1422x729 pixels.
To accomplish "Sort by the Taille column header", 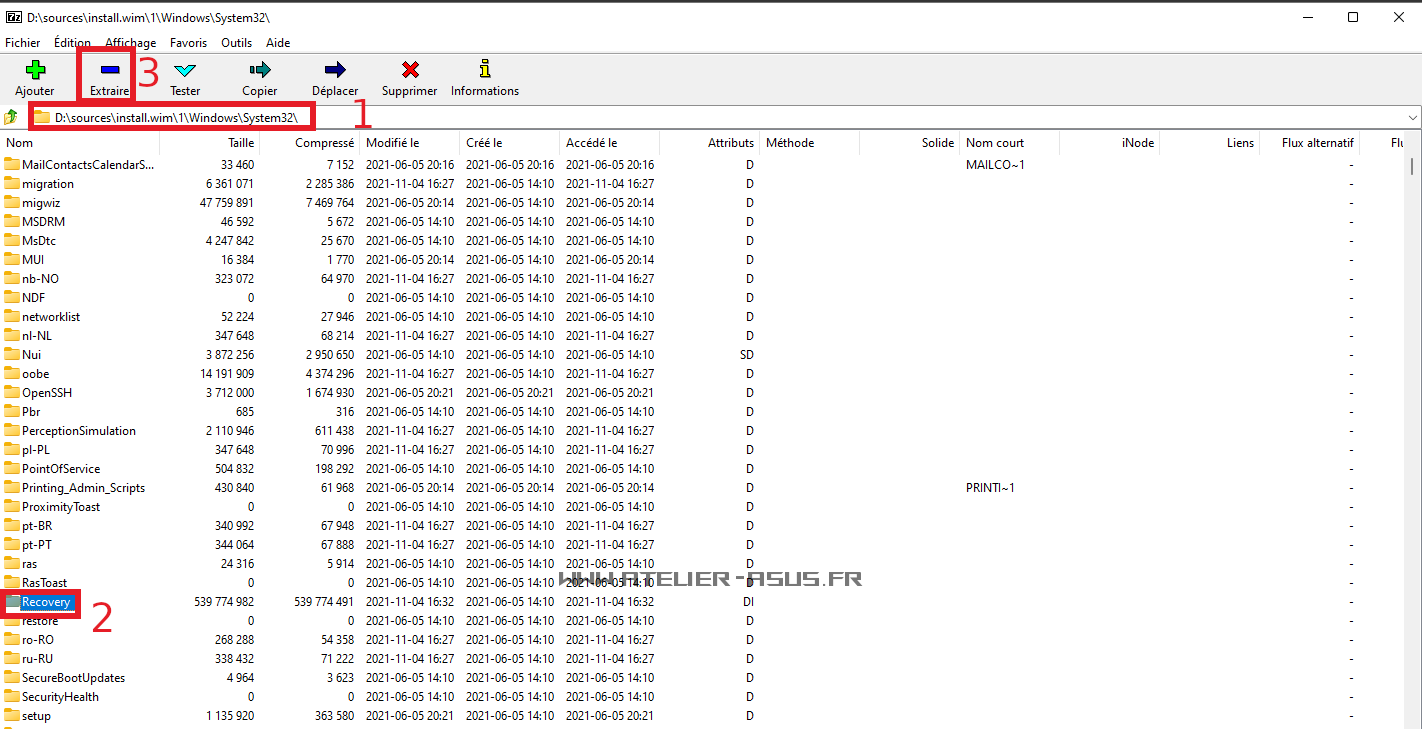I will coord(240,143).
